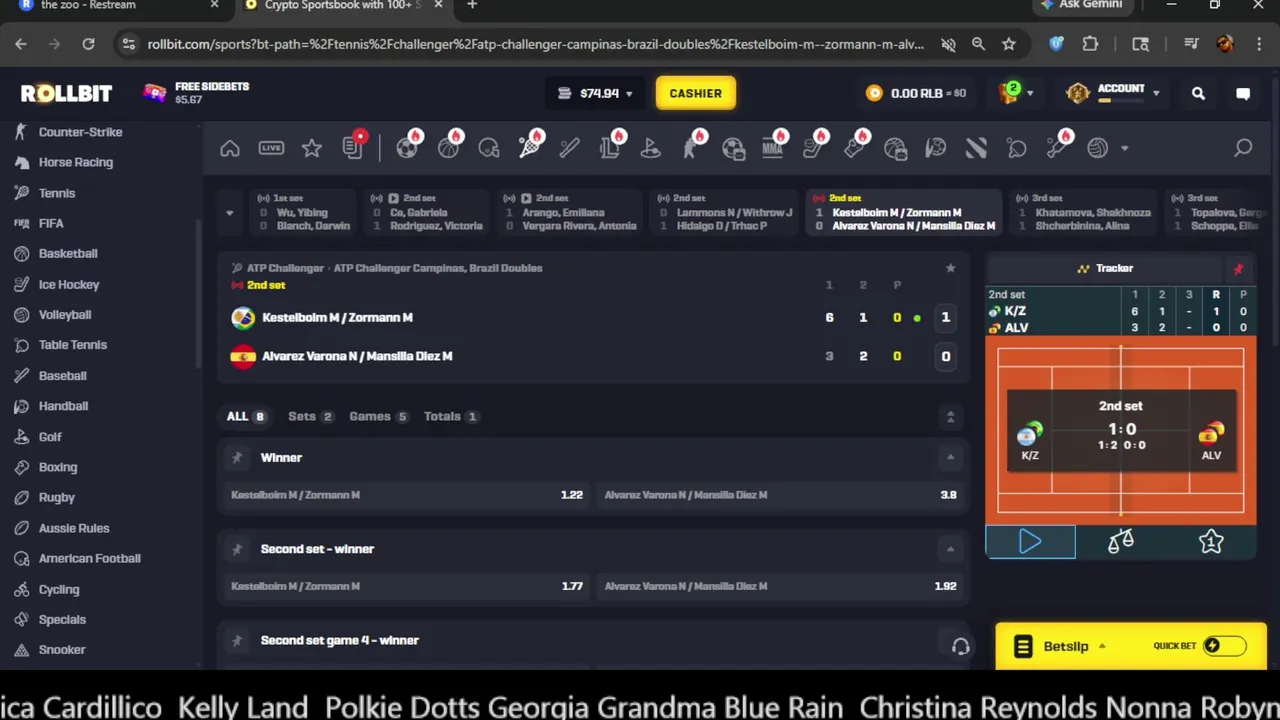
Task: Open my bets slip icon with red badge
Action: (353, 147)
